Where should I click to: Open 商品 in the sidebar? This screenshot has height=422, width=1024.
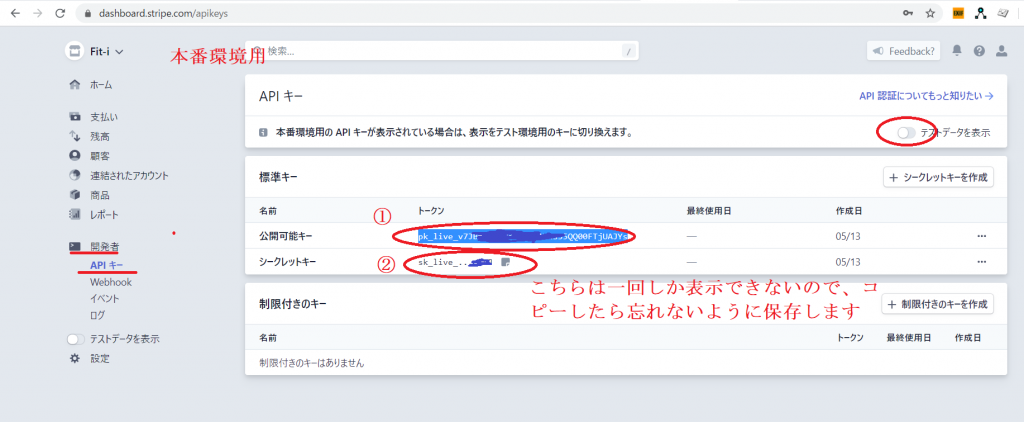point(100,195)
